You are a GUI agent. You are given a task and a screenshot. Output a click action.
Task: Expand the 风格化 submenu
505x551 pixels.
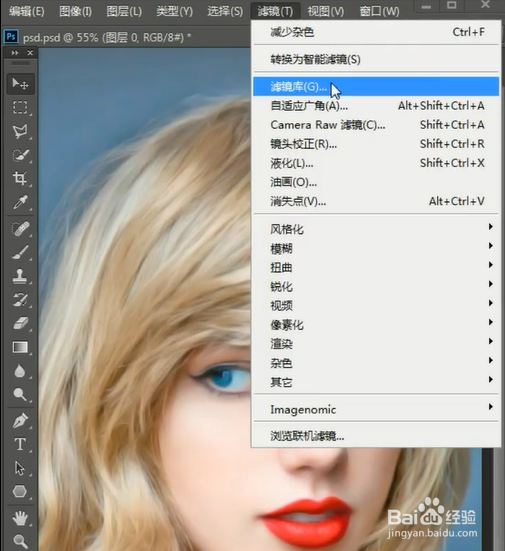[x=376, y=229]
